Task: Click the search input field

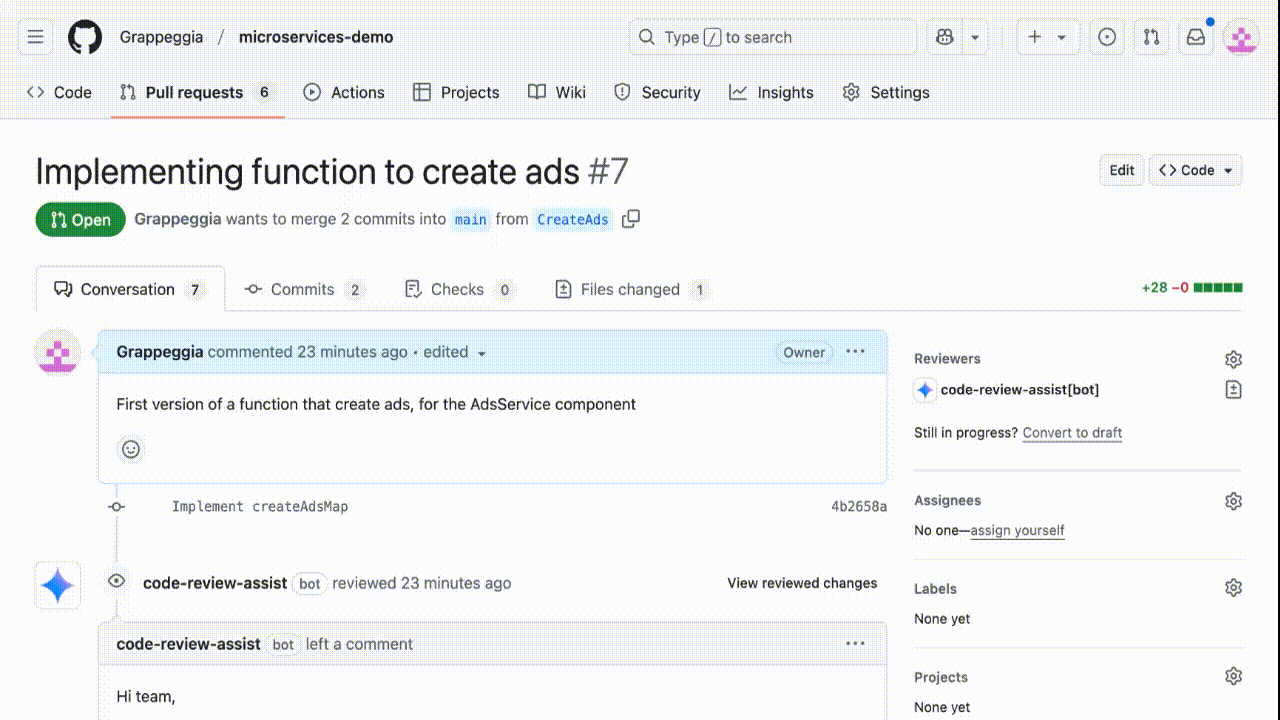Action: click(773, 37)
